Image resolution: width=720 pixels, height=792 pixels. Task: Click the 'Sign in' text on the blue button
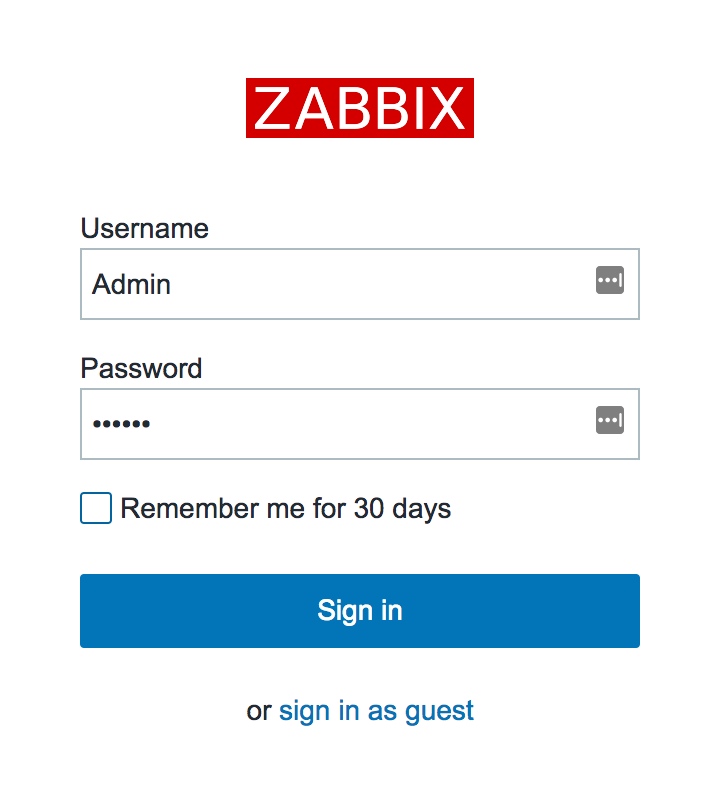(360, 611)
